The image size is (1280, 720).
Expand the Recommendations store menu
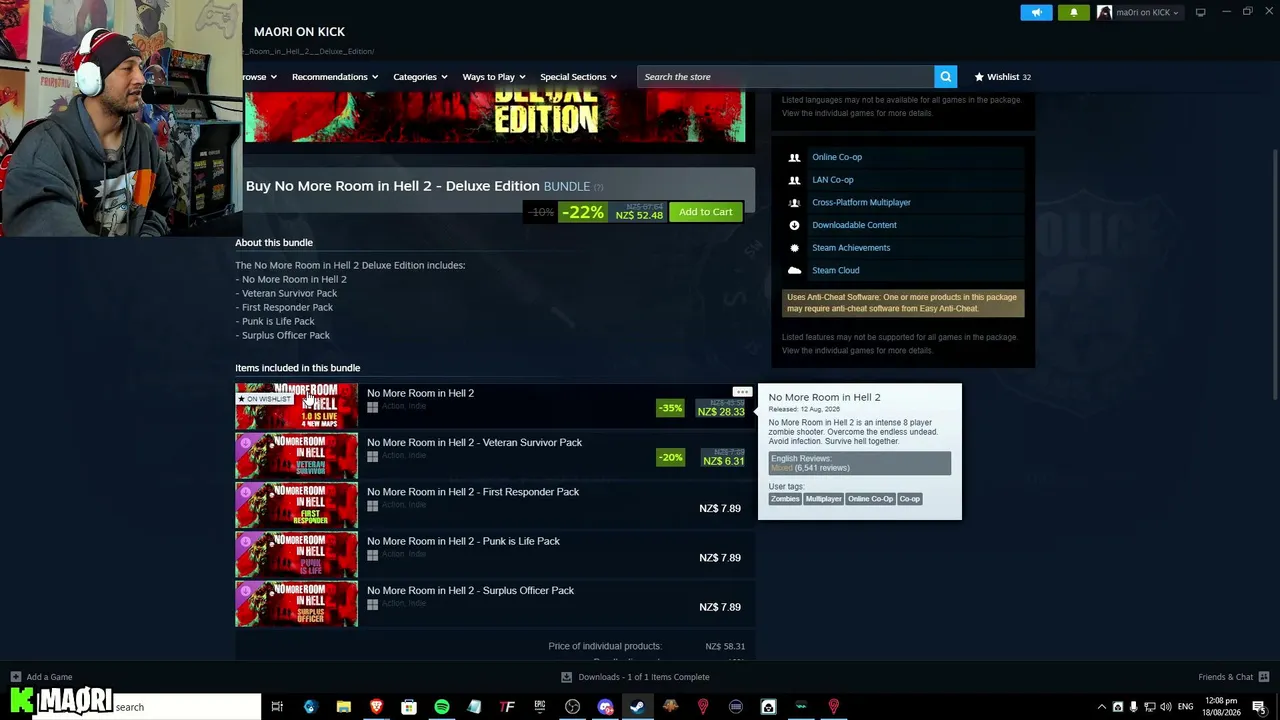click(335, 77)
